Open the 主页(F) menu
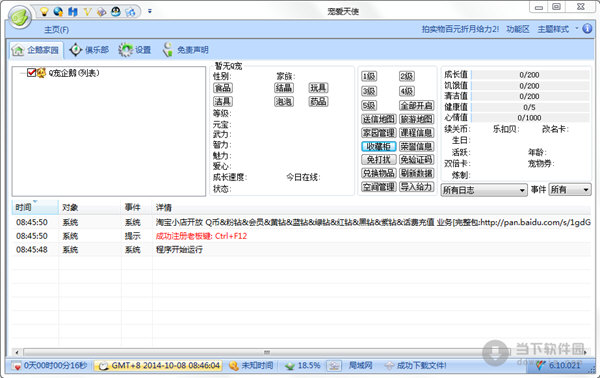The height and width of the screenshot is (378, 600). click(57, 29)
